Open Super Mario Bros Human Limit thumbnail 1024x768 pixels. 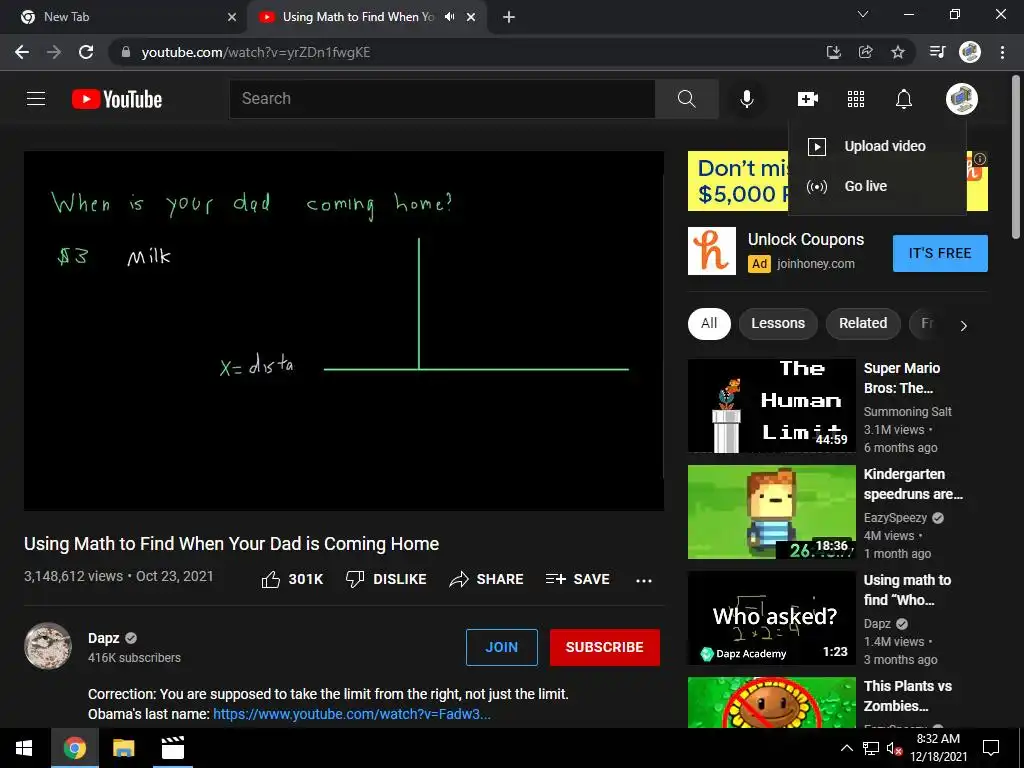click(771, 406)
